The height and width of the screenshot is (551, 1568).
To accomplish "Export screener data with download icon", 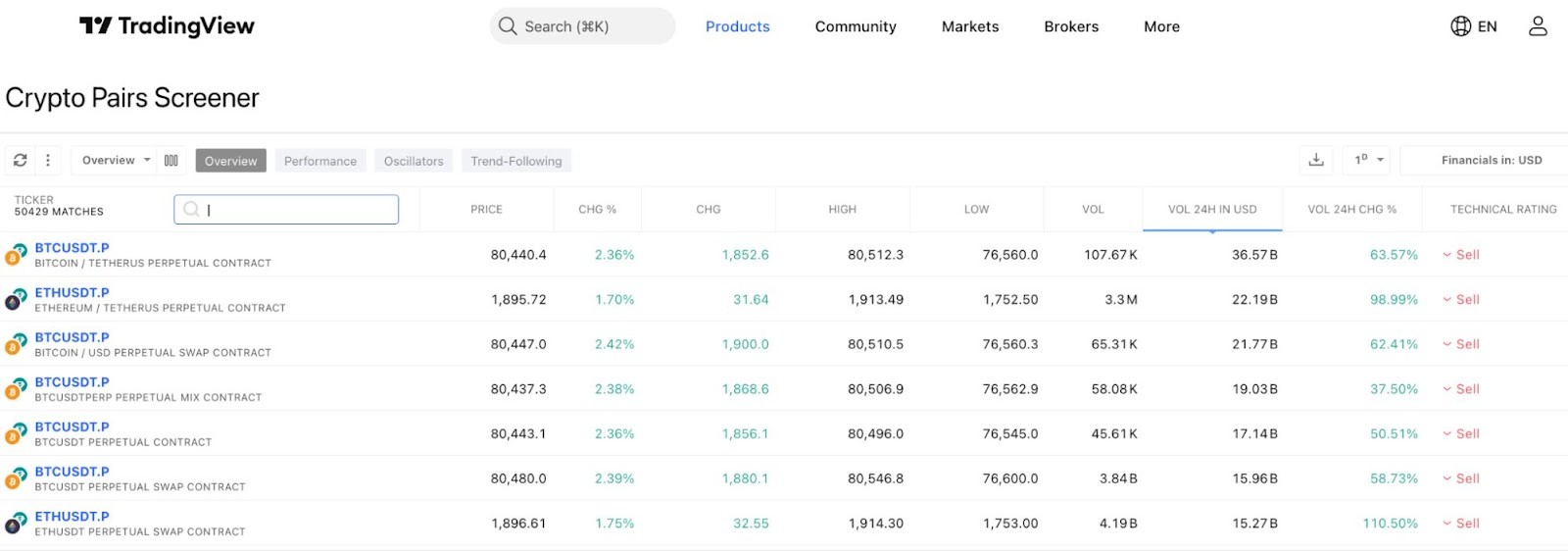I will [x=1316, y=160].
